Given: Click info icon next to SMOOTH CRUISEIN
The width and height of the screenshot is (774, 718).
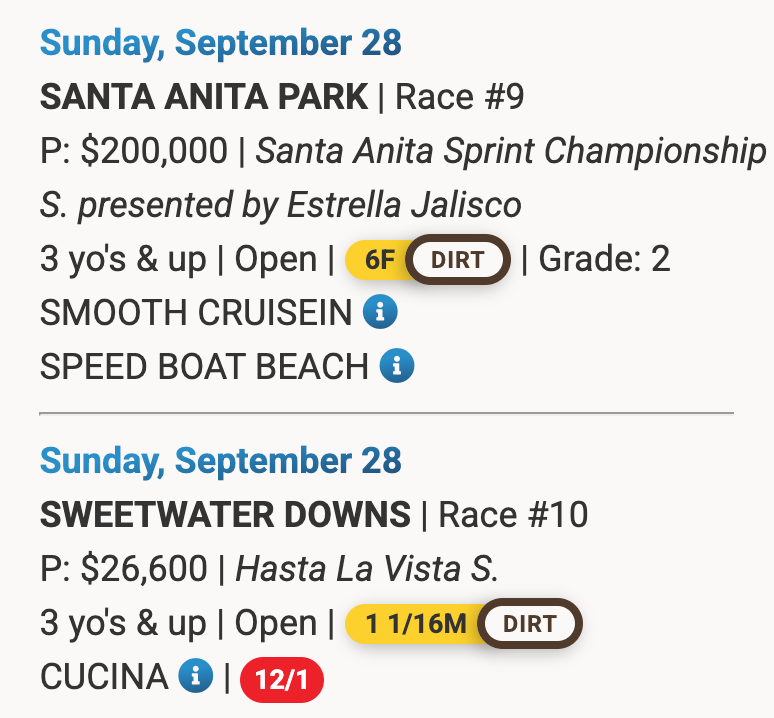Looking at the screenshot, I should (380, 313).
